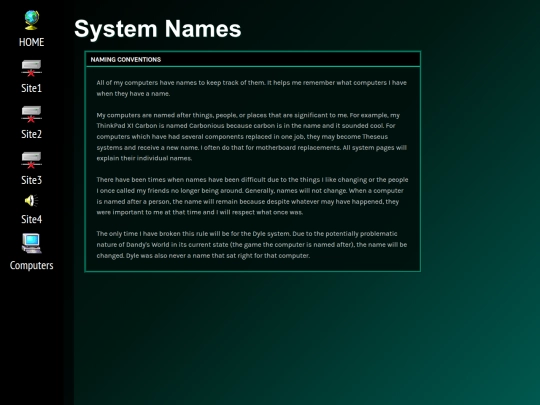The height and width of the screenshot is (405, 540).
Task: Open the Site3 server icon
Action: click(31, 160)
